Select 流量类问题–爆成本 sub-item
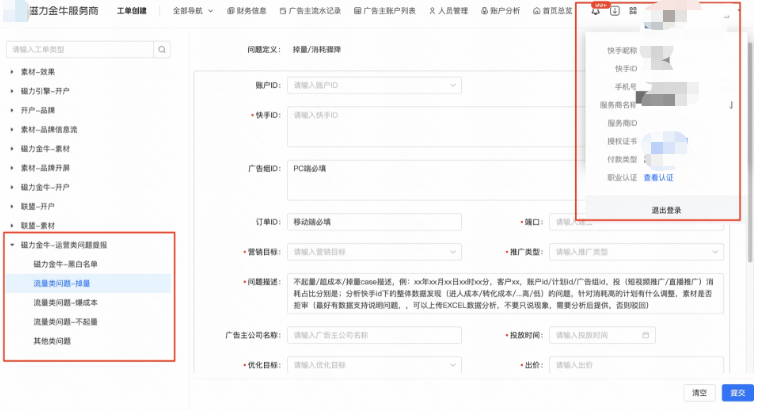 point(65,303)
